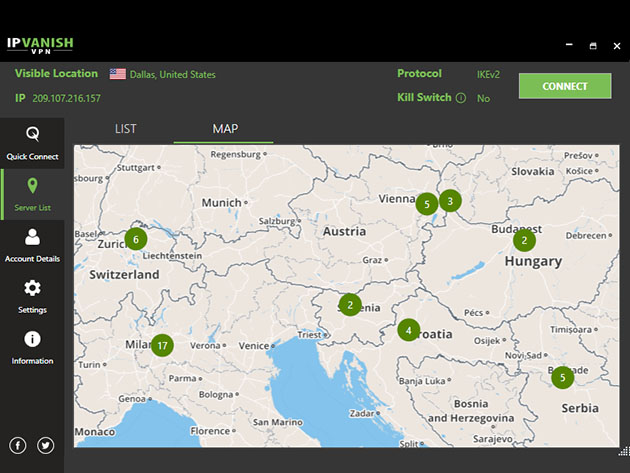Click the Bologna label on map
Viewport: 630px width, 473px height.
216,395
